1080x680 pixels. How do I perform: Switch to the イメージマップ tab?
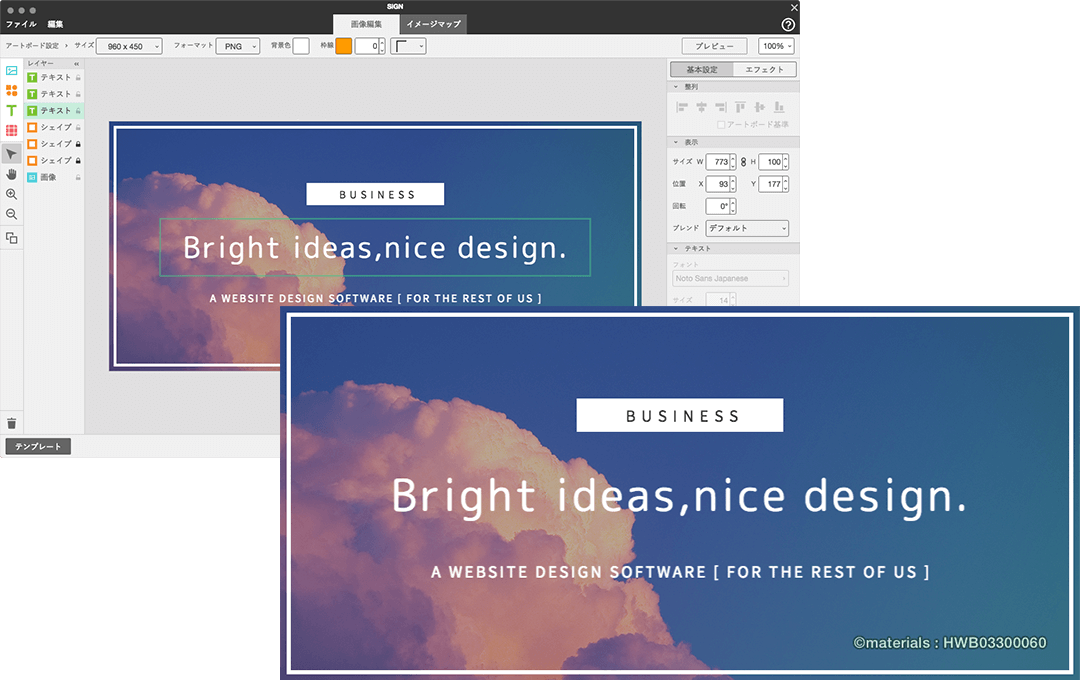433,24
